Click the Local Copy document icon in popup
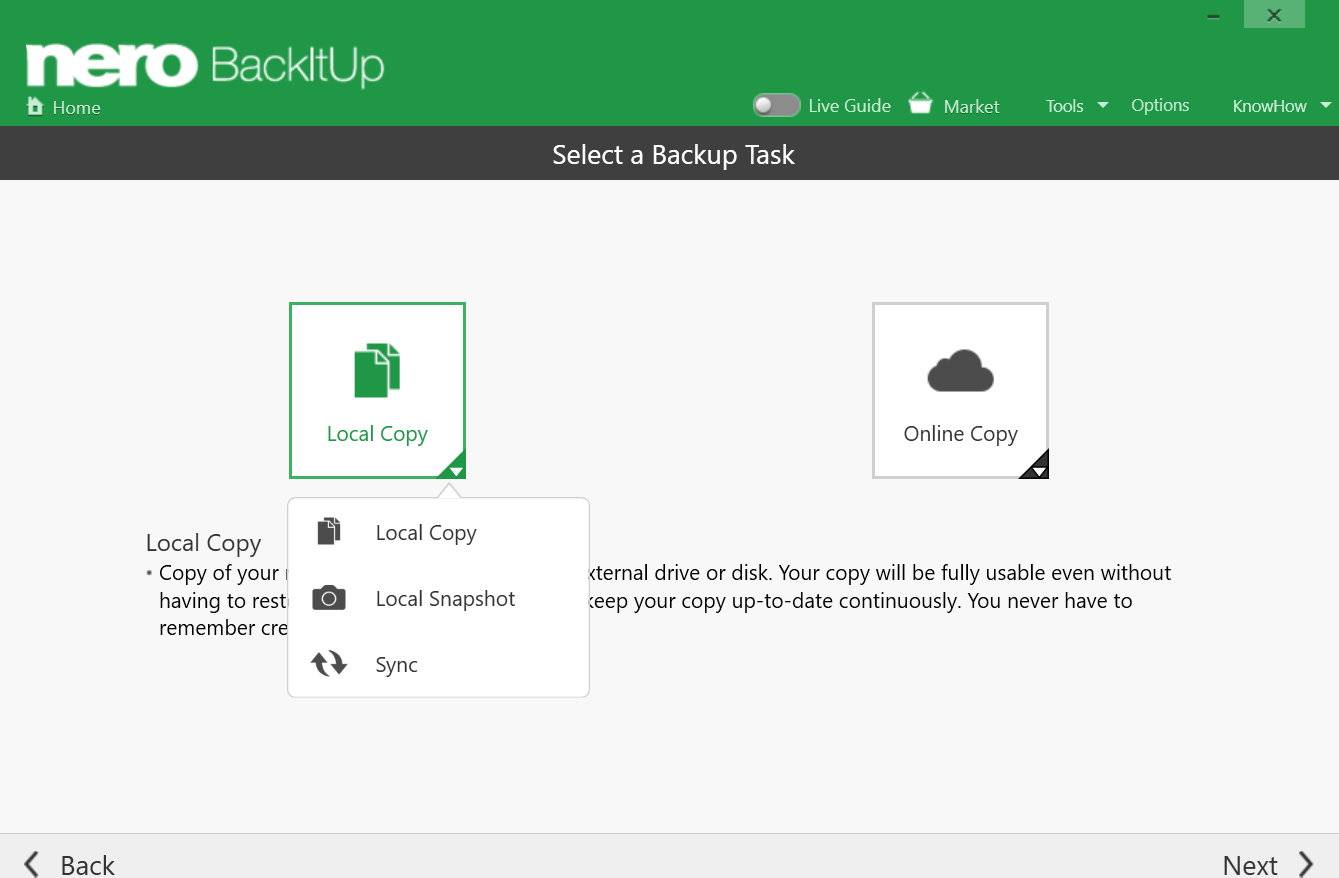 pos(329,532)
